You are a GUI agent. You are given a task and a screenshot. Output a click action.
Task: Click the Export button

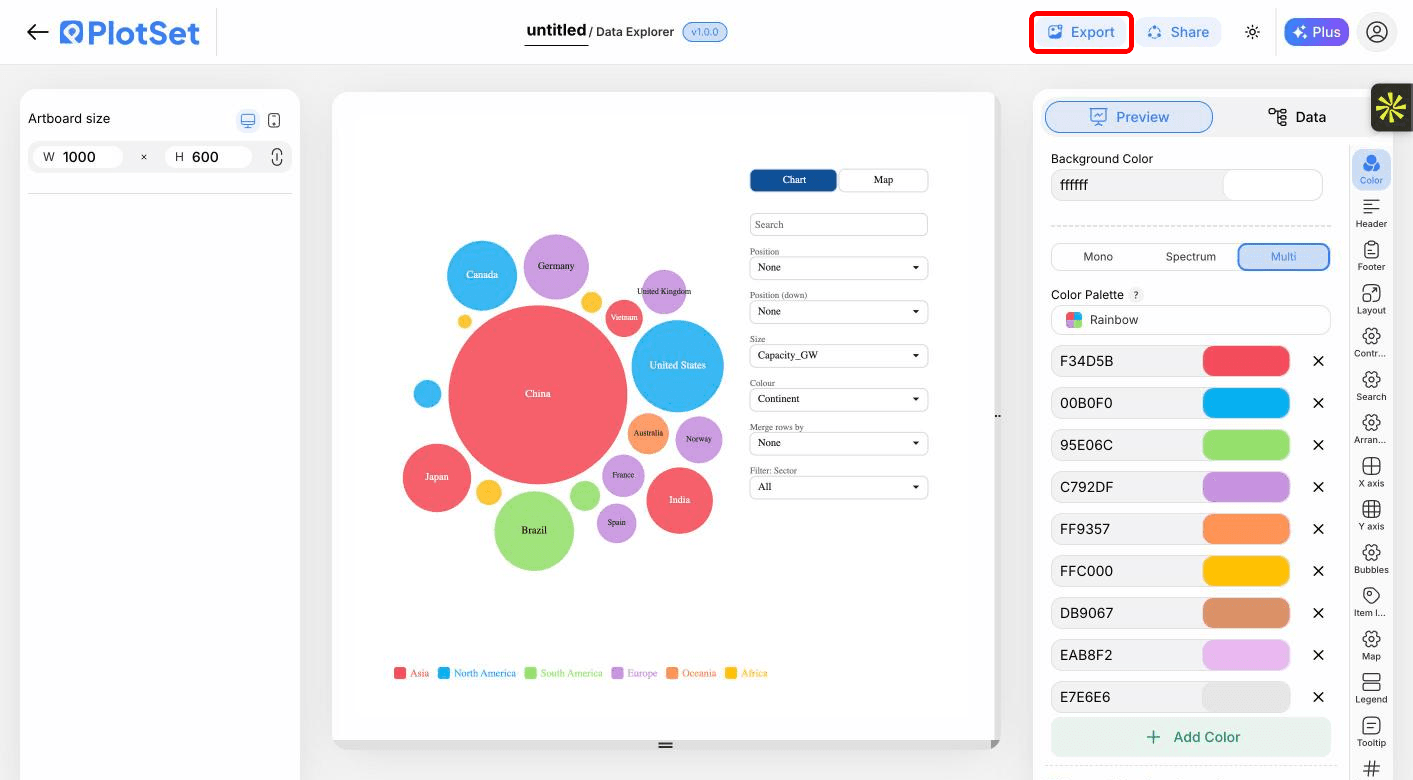point(1081,32)
